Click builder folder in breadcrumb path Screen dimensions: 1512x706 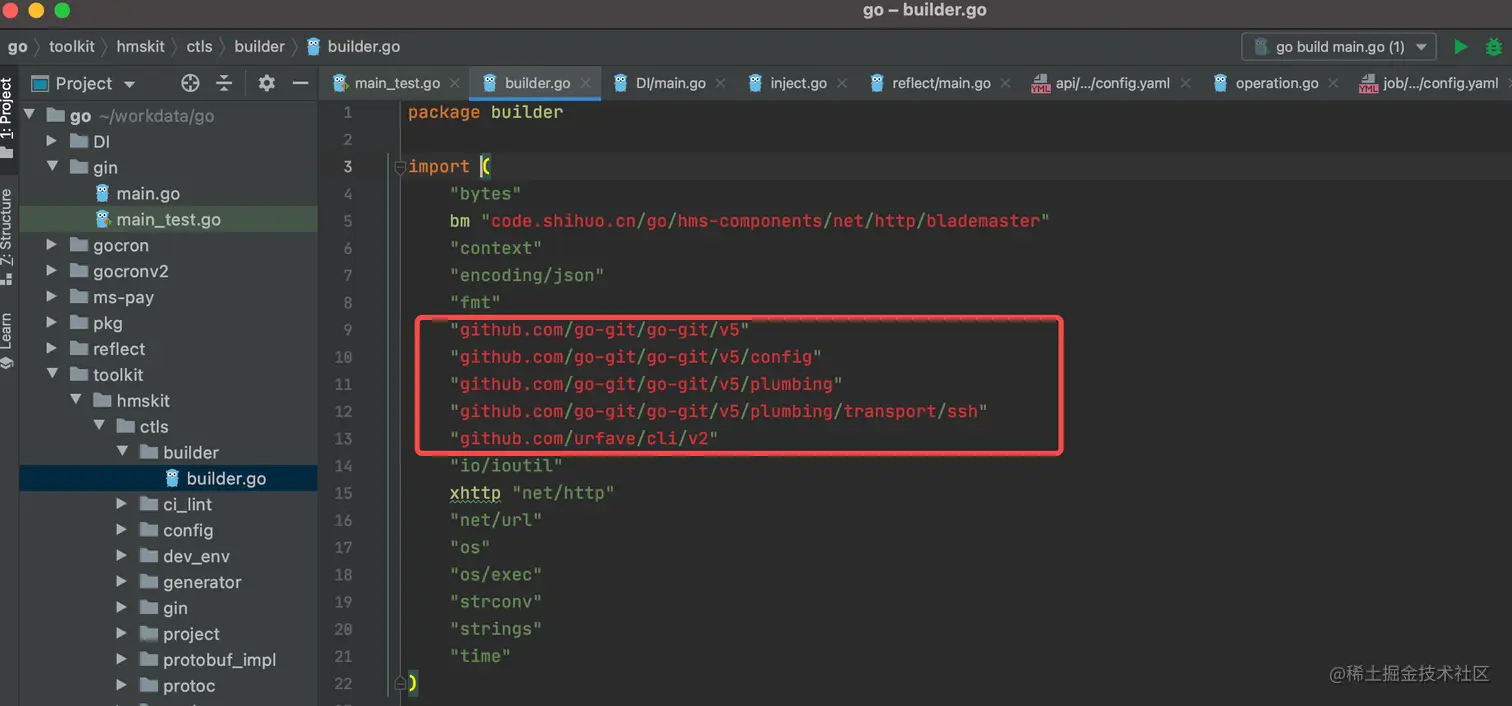pyautogui.click(x=259, y=47)
